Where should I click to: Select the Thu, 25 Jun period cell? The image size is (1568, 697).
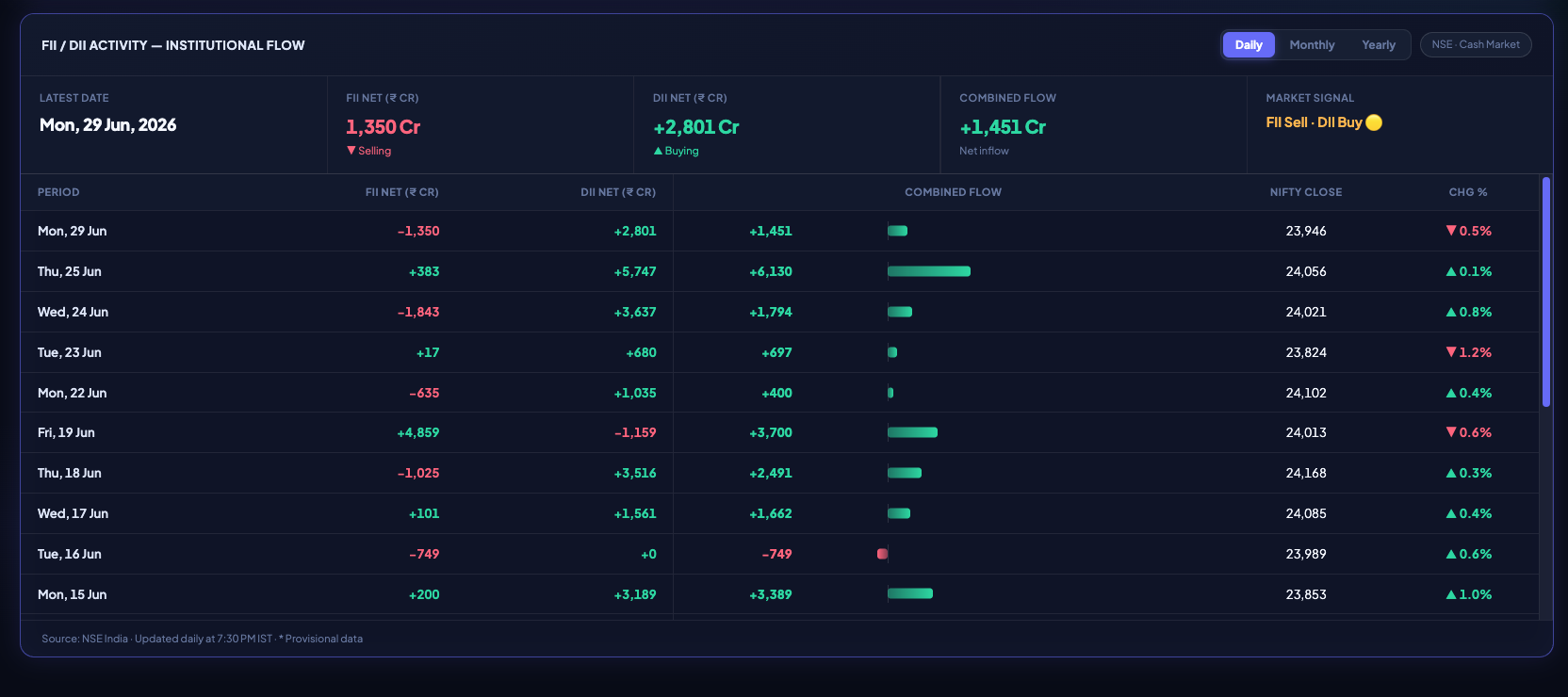(x=70, y=271)
